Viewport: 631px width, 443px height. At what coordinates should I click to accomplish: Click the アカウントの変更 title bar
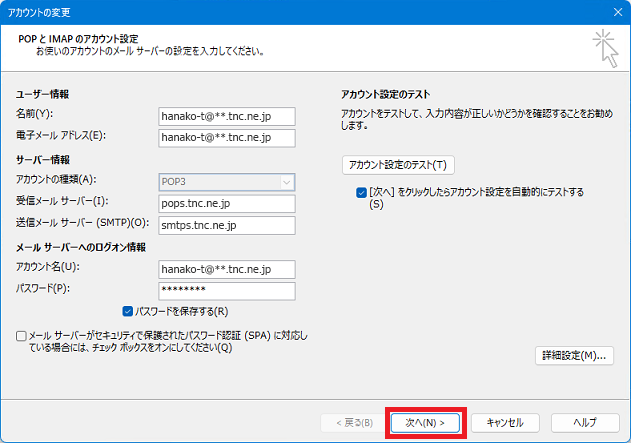(300, 12)
